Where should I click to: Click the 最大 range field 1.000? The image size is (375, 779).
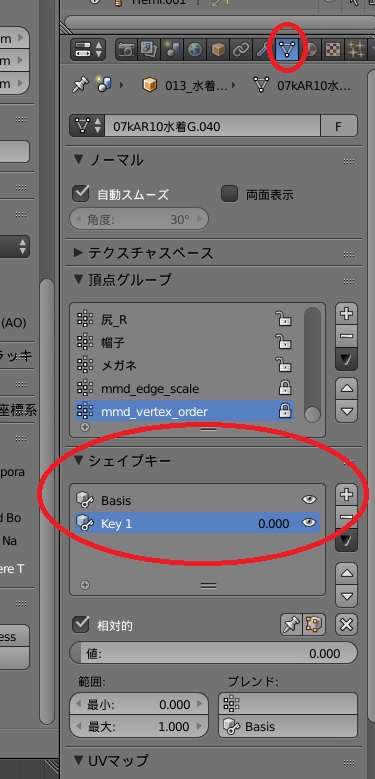click(139, 726)
